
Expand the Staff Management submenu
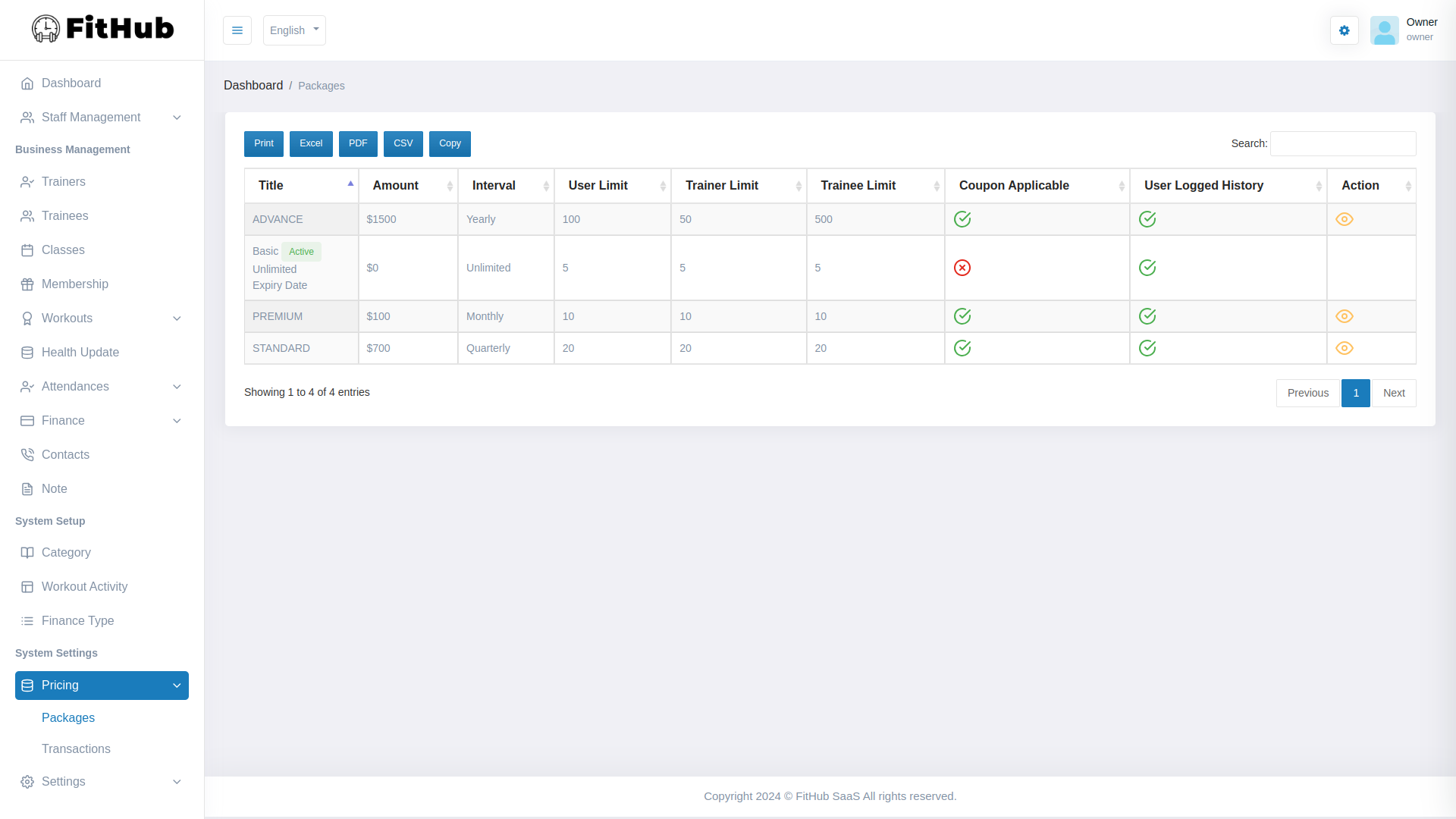tap(101, 117)
